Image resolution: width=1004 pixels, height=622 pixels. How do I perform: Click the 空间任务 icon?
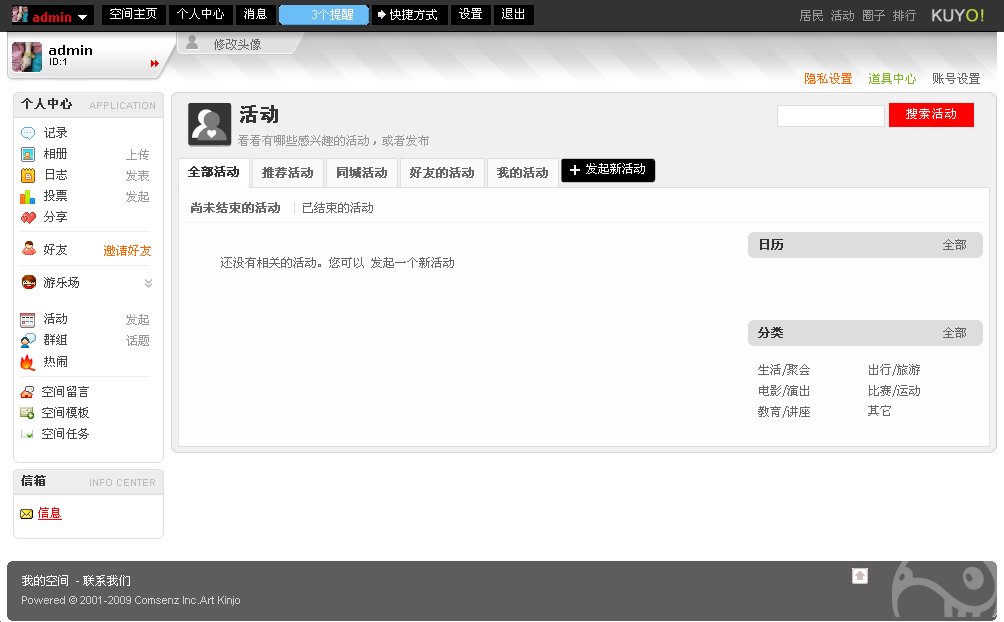tap(27, 434)
